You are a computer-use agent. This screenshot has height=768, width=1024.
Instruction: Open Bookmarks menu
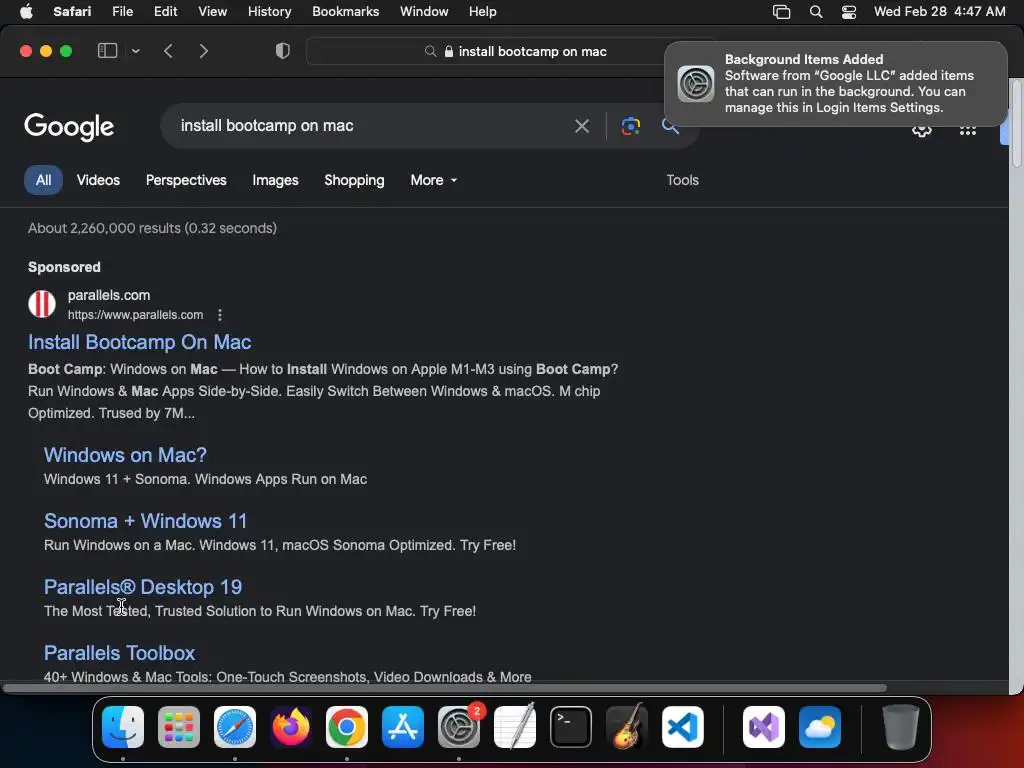click(x=345, y=12)
